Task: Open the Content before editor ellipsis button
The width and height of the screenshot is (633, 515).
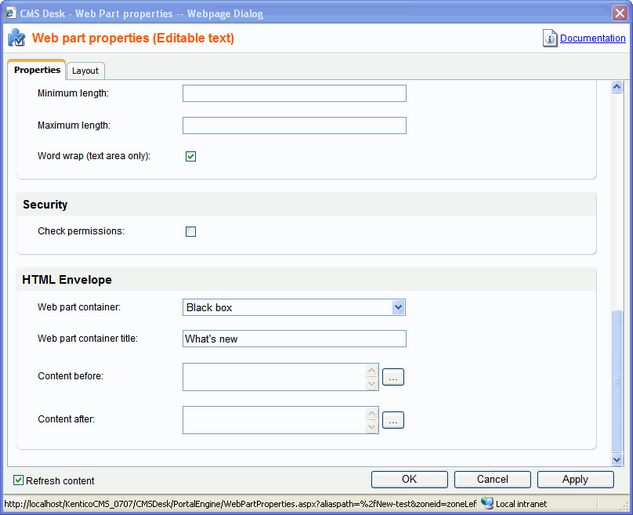Action: click(x=393, y=377)
